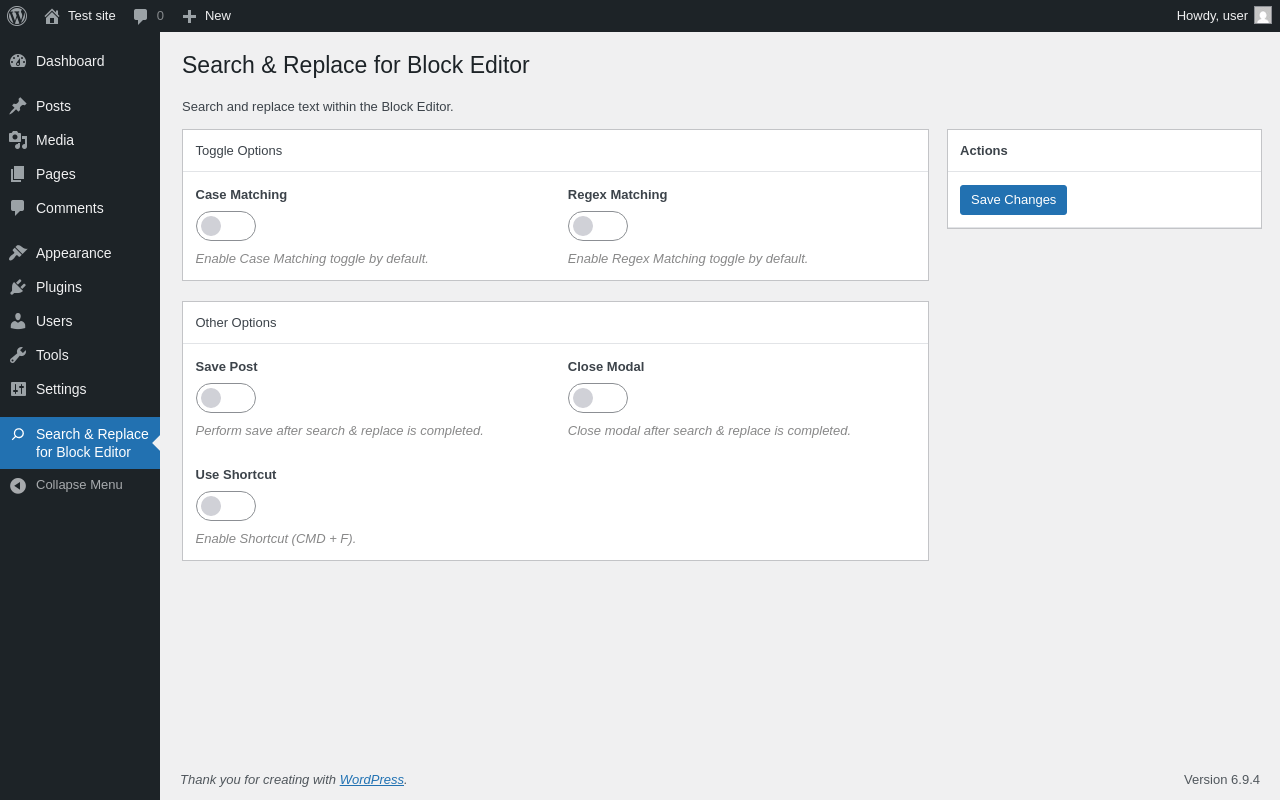Click the Save Changes button
1280x800 pixels.
1013,200
